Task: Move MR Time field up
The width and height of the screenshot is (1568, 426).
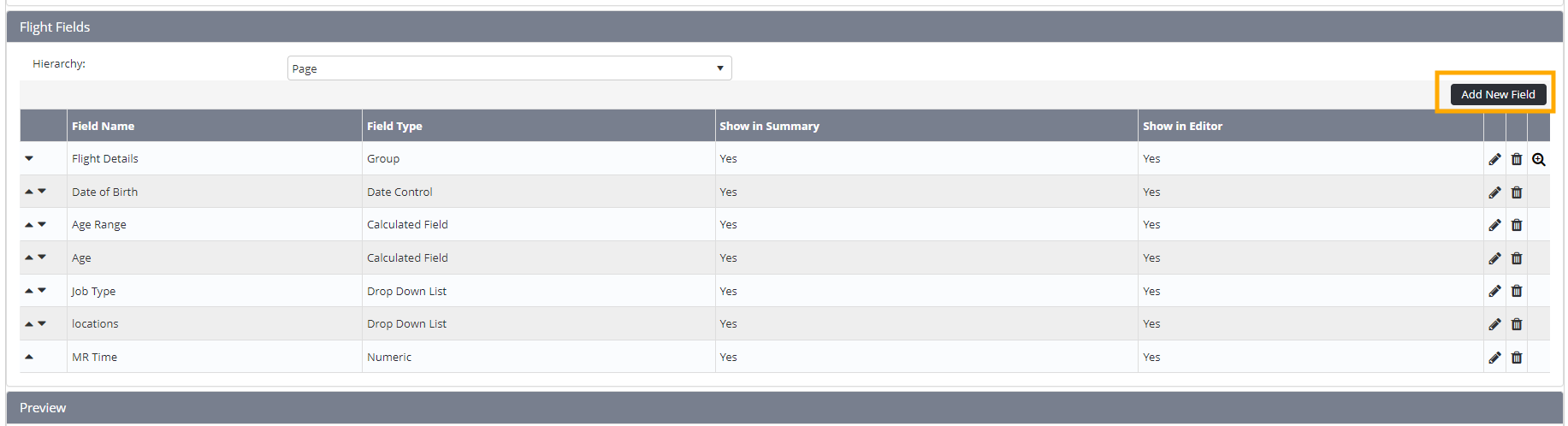Action: 29,357
